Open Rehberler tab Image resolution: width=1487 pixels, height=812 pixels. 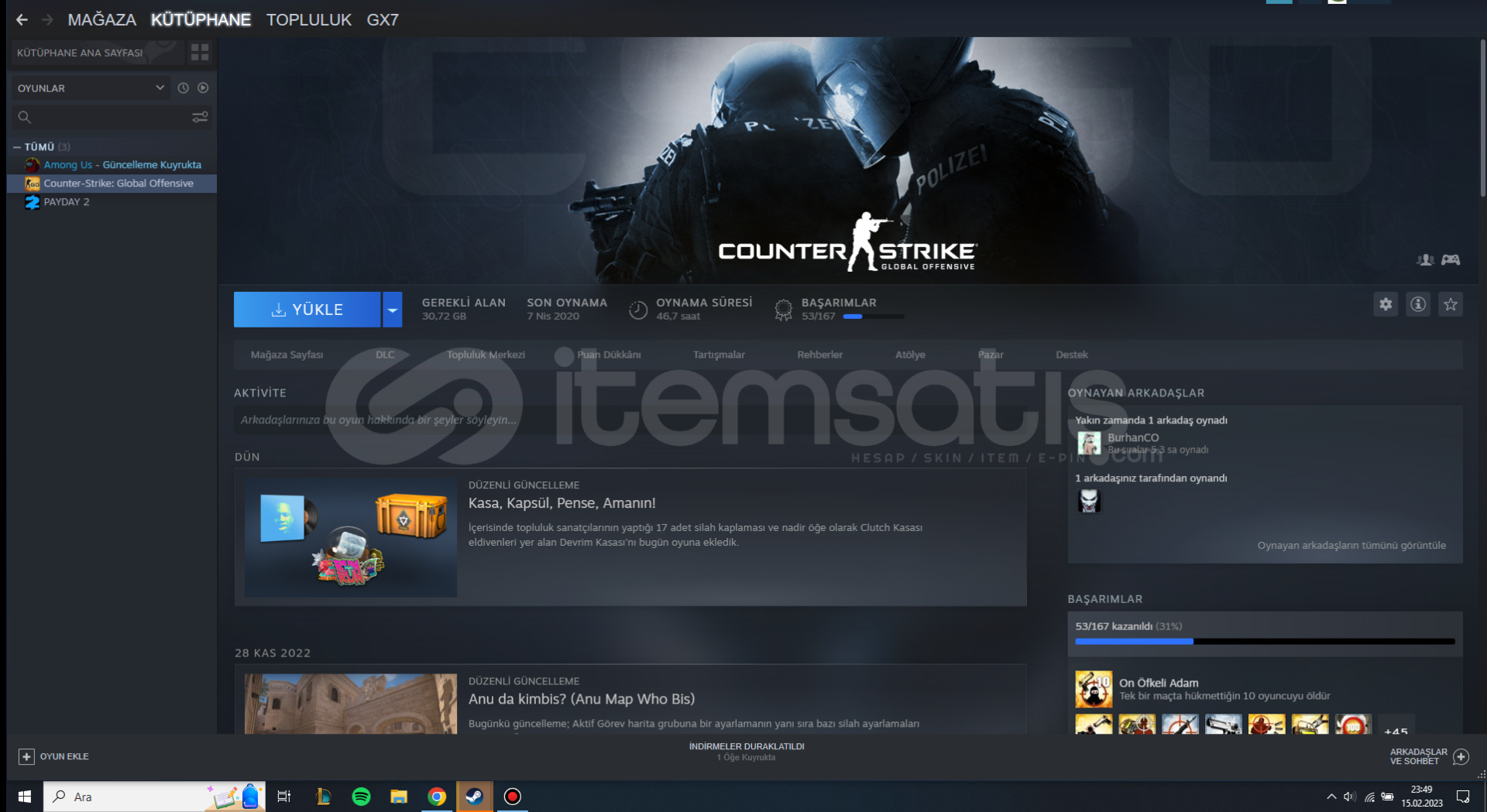(819, 355)
